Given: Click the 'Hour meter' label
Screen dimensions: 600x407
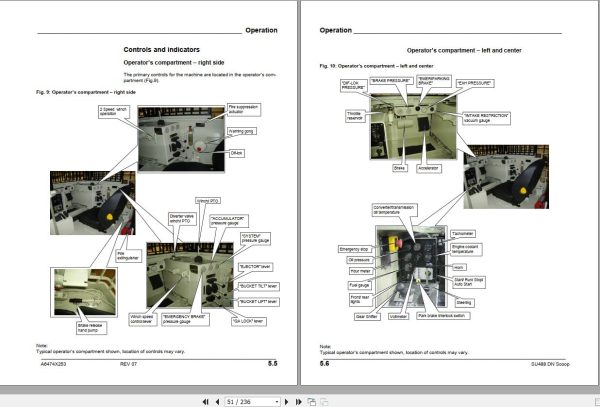Looking at the screenshot, I should (361, 271).
